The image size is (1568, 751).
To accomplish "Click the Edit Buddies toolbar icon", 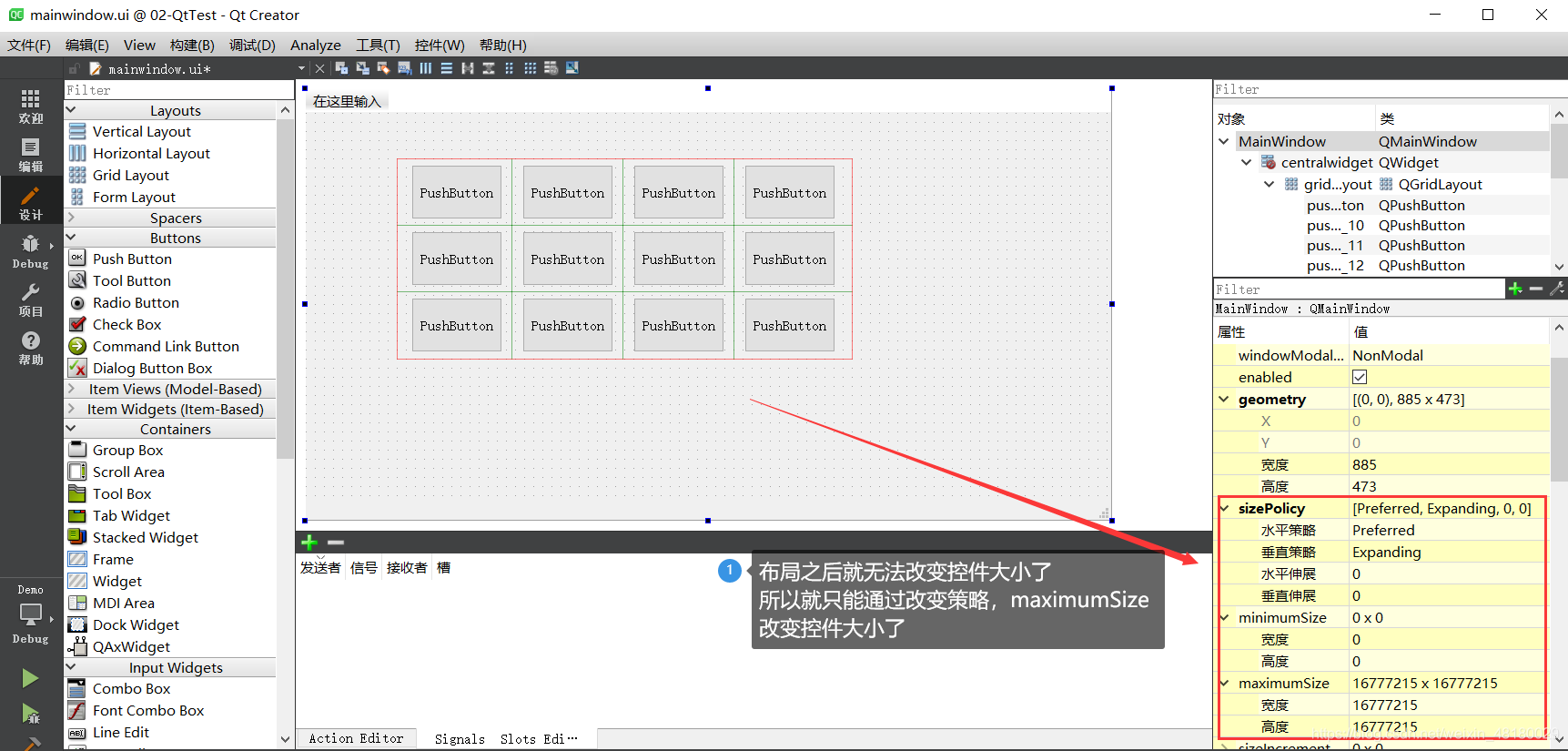I will (383, 68).
